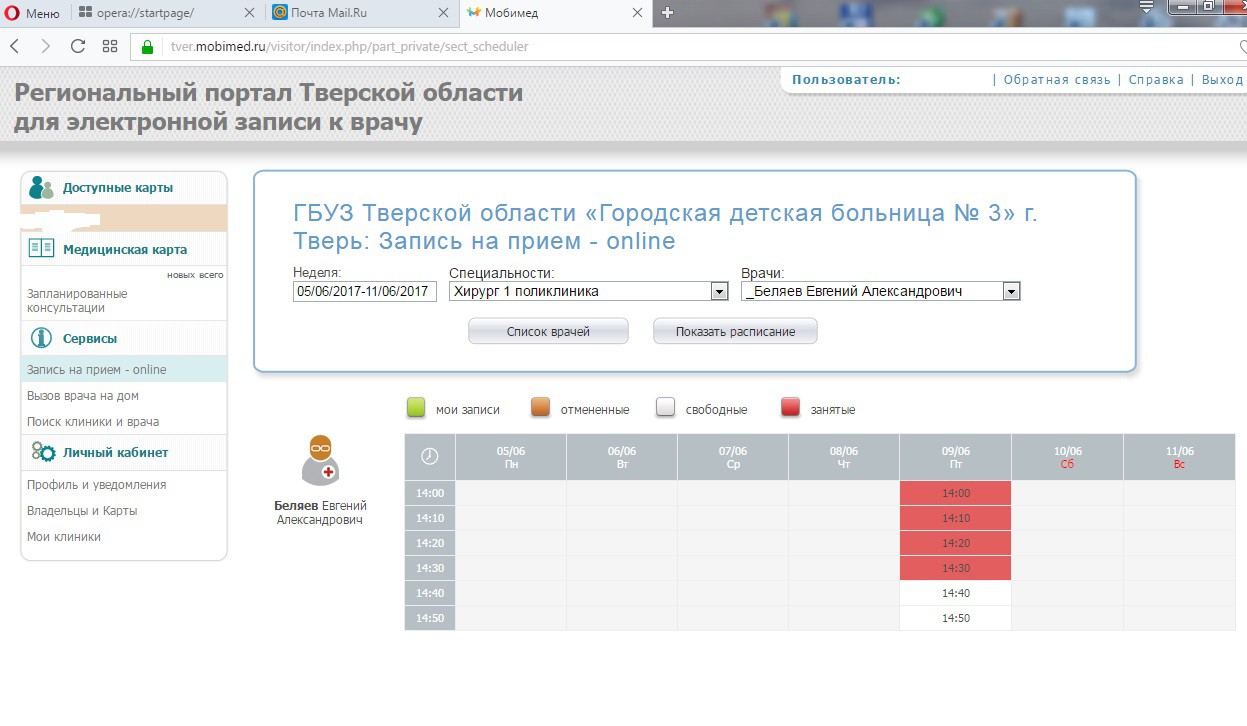Click the Личный кабинет gears icon
The image size is (1247, 726).
(x=43, y=452)
